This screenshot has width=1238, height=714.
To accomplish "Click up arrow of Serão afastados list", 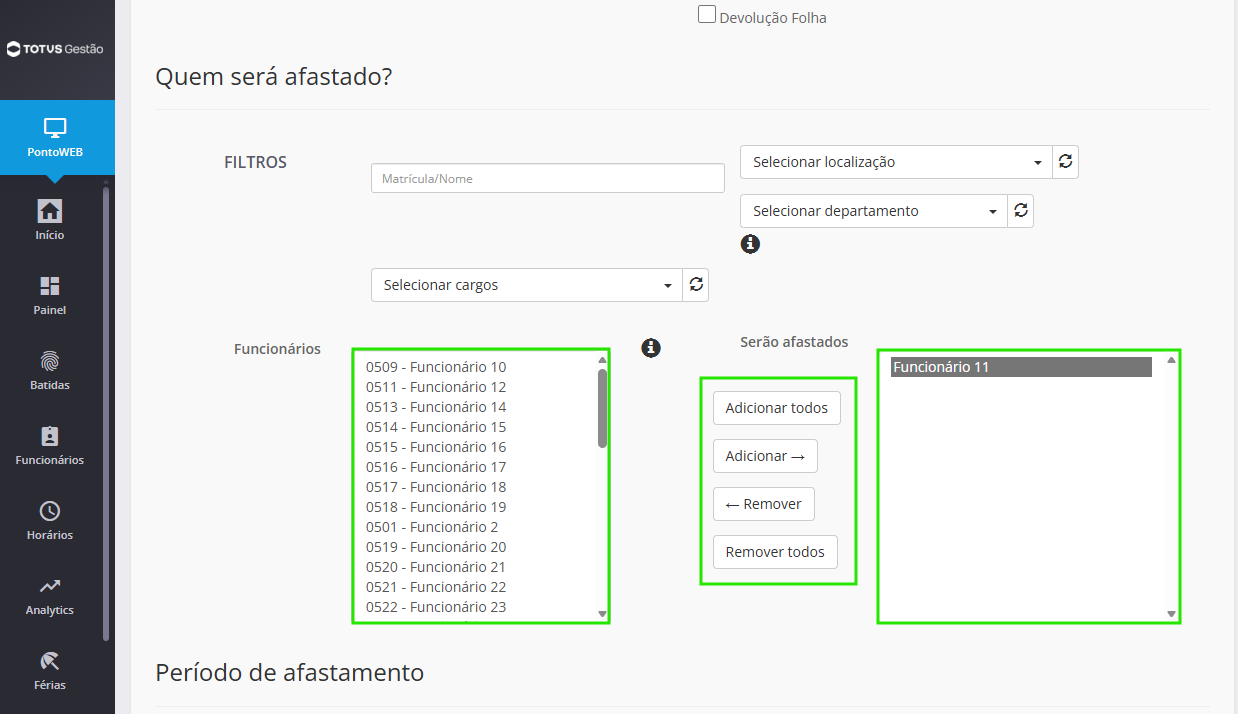I will (1171, 360).
